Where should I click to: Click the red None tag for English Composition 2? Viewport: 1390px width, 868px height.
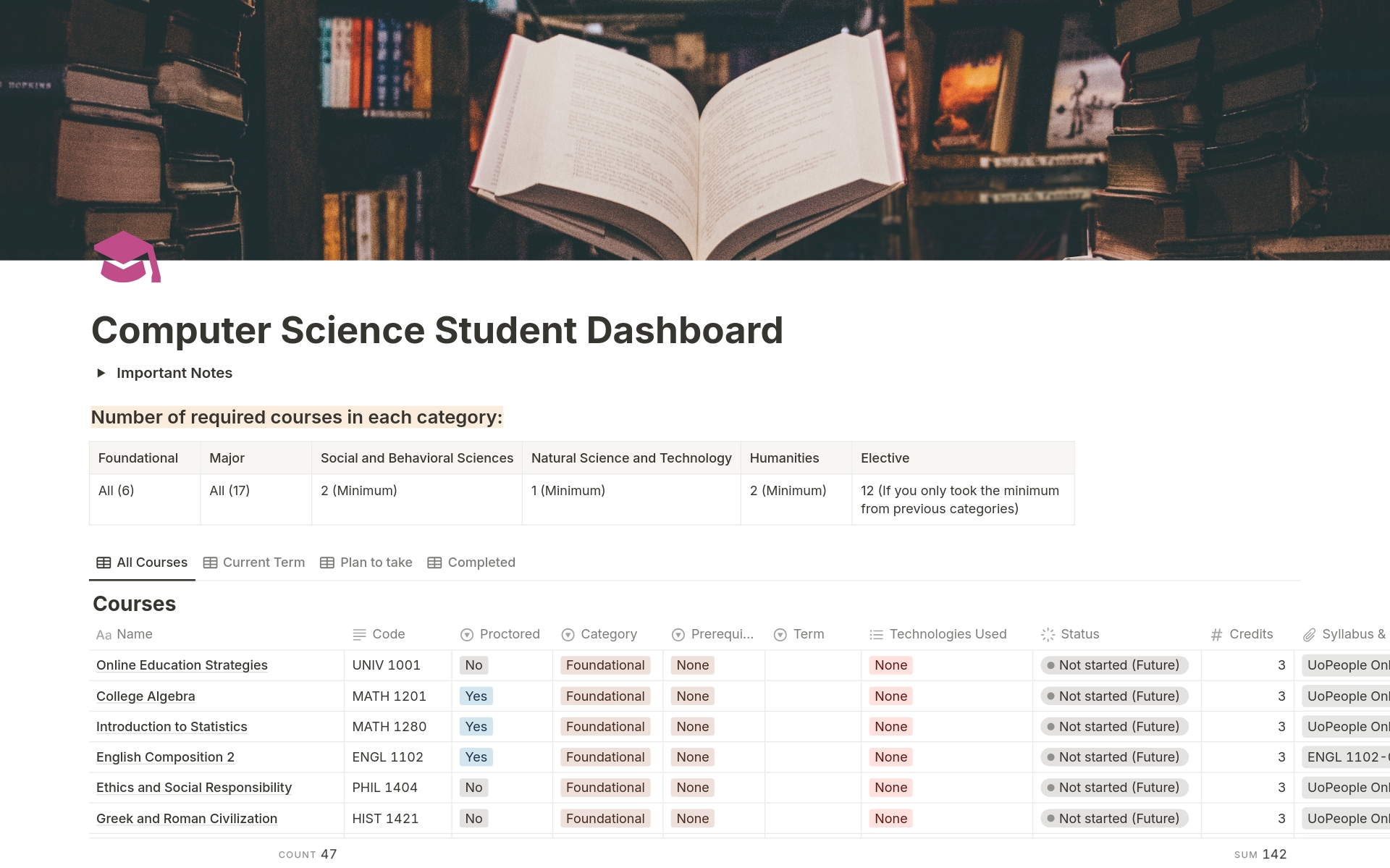point(890,757)
